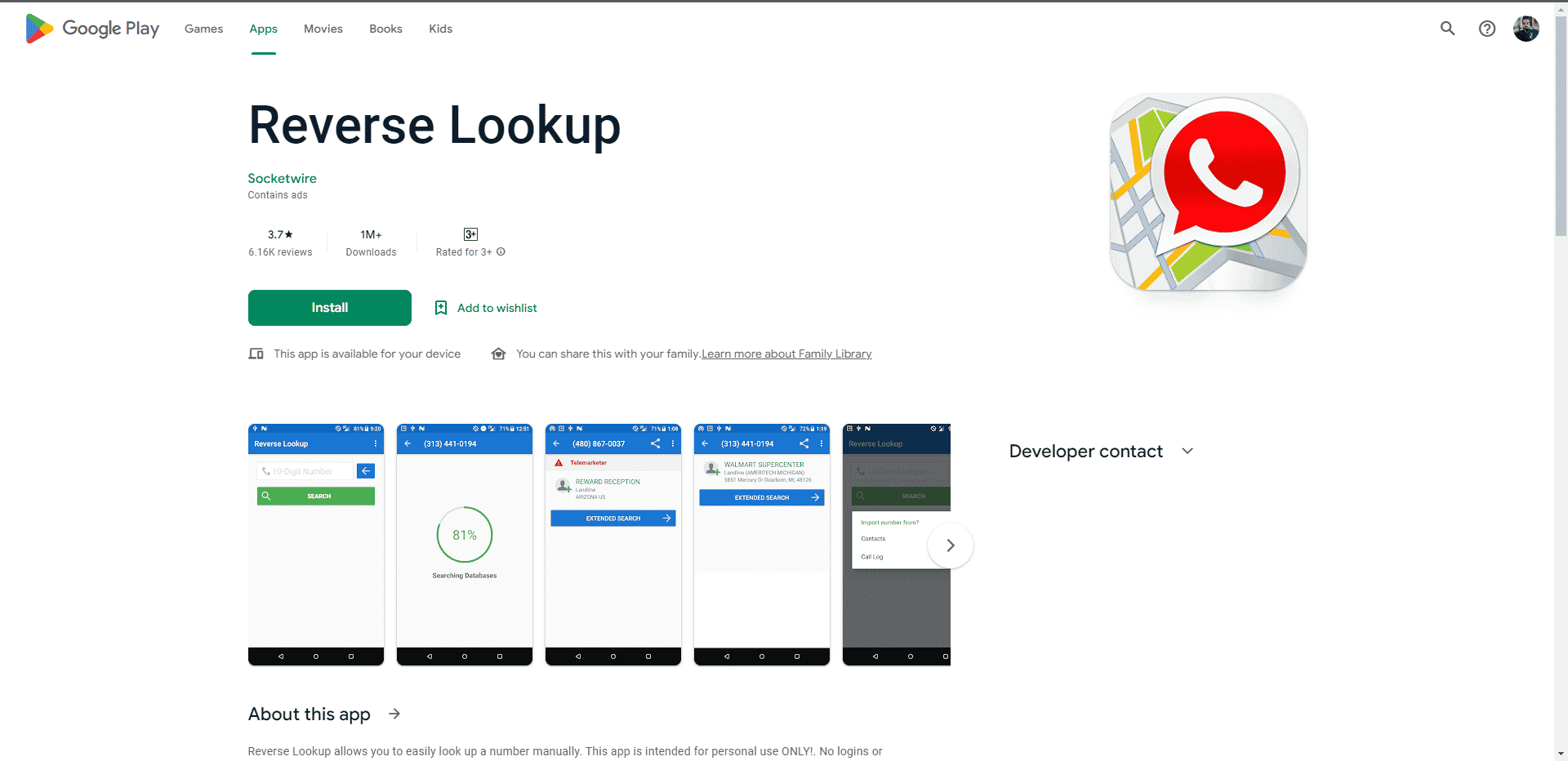
Task: Expand the Developer contact section
Action: coord(1187,451)
